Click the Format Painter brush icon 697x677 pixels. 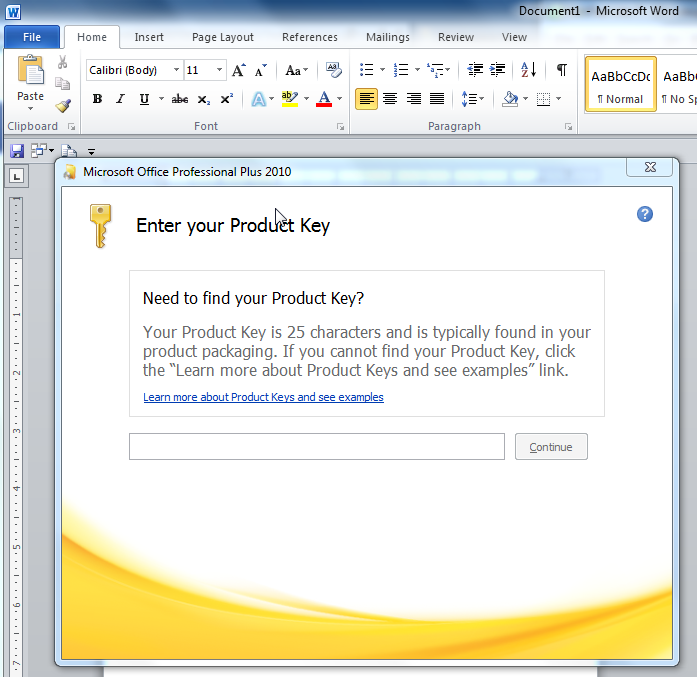click(63, 105)
